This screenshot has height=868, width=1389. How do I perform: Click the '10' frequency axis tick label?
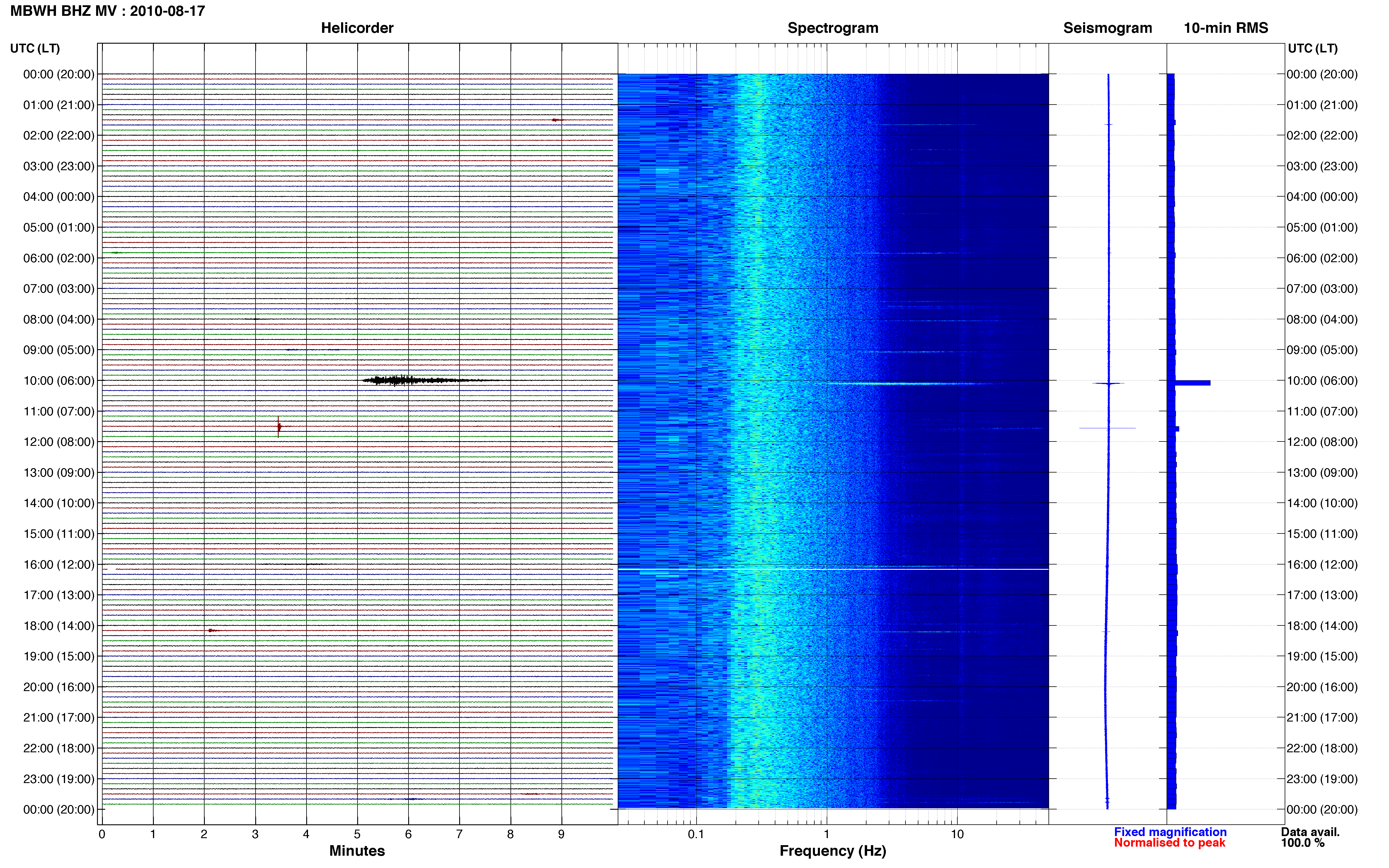[x=957, y=834]
